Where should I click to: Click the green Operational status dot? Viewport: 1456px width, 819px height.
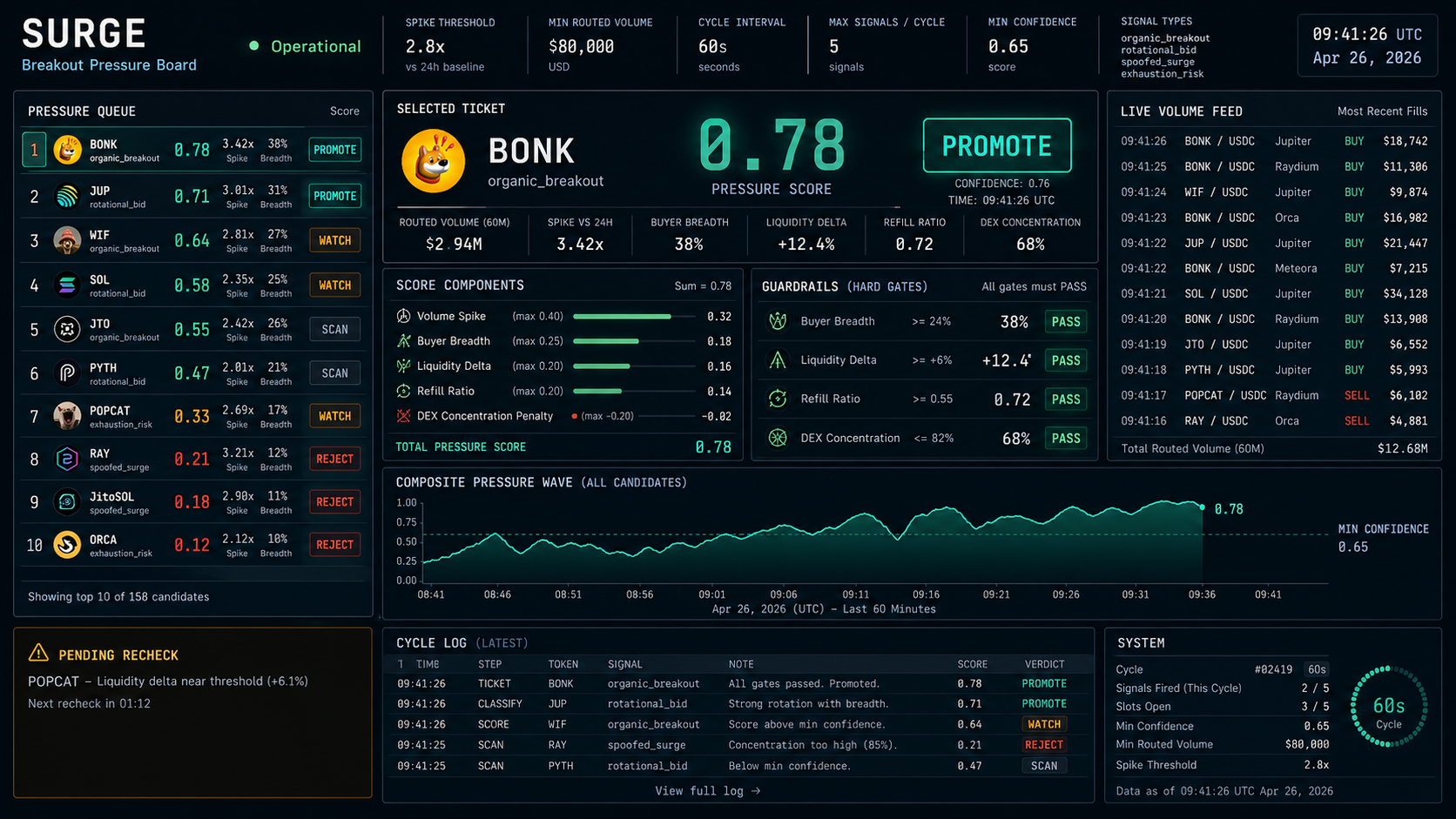[254, 46]
